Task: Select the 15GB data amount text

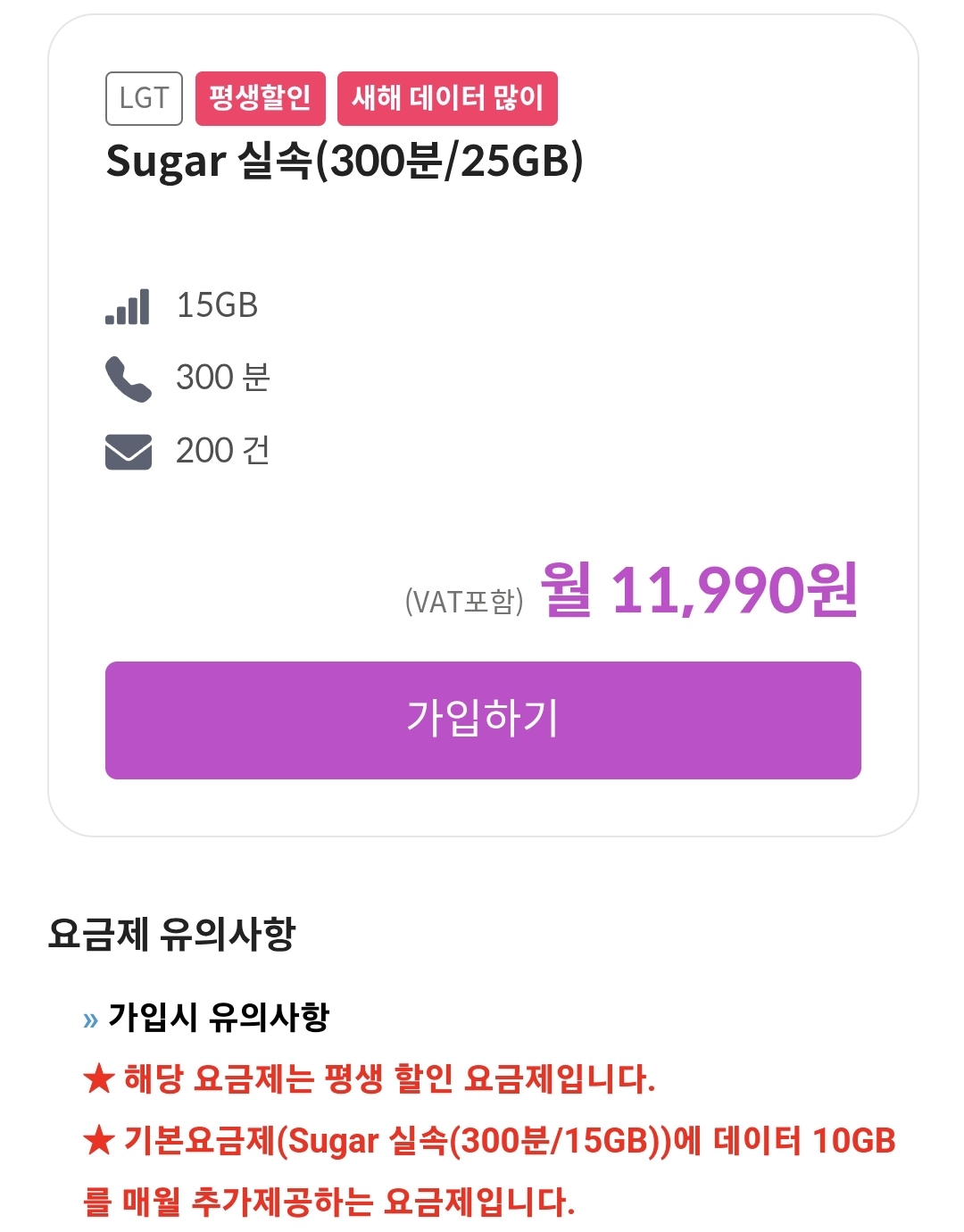Action: tap(217, 305)
